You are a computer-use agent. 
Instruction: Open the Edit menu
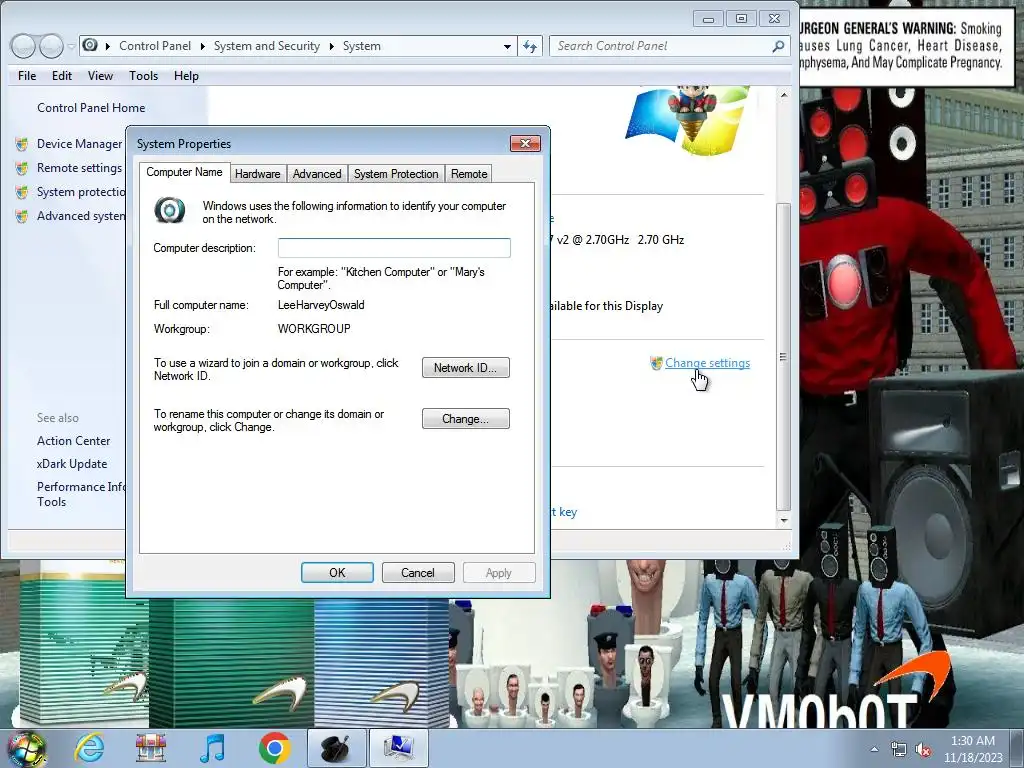click(x=62, y=76)
